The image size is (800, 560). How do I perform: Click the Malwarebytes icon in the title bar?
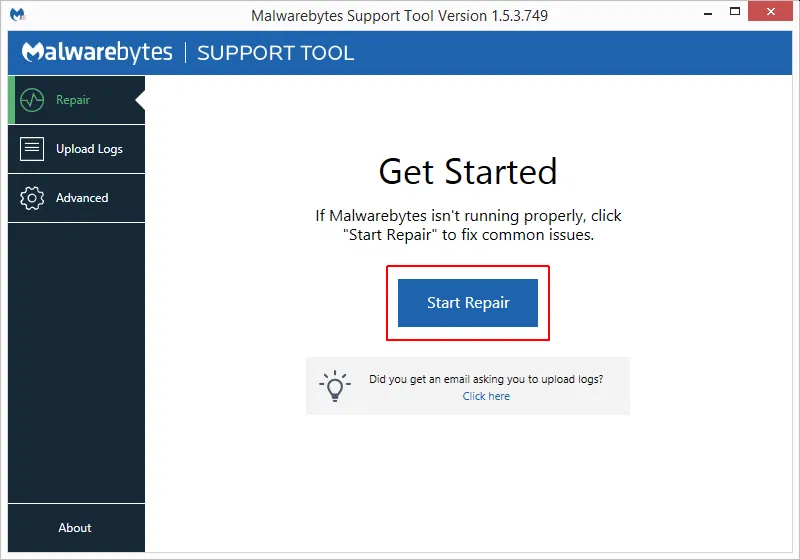tap(17, 15)
